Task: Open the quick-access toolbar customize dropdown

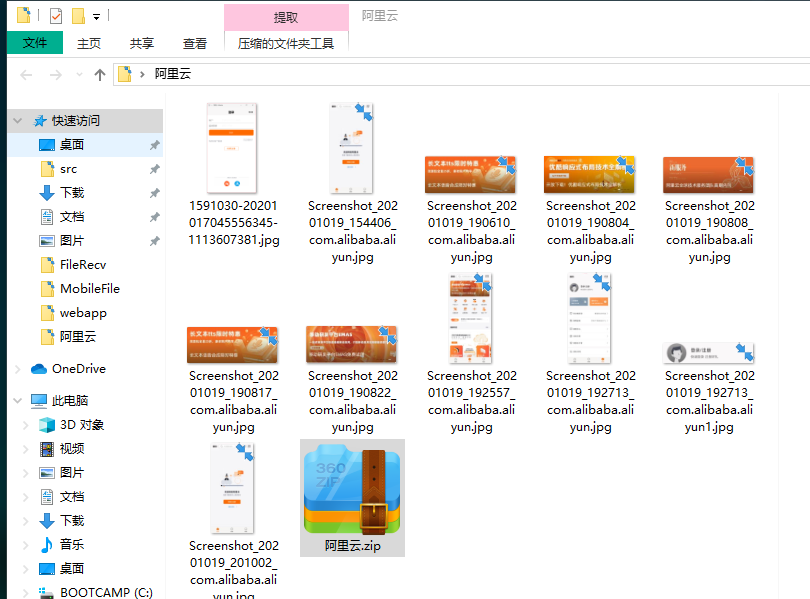Action: point(97,17)
